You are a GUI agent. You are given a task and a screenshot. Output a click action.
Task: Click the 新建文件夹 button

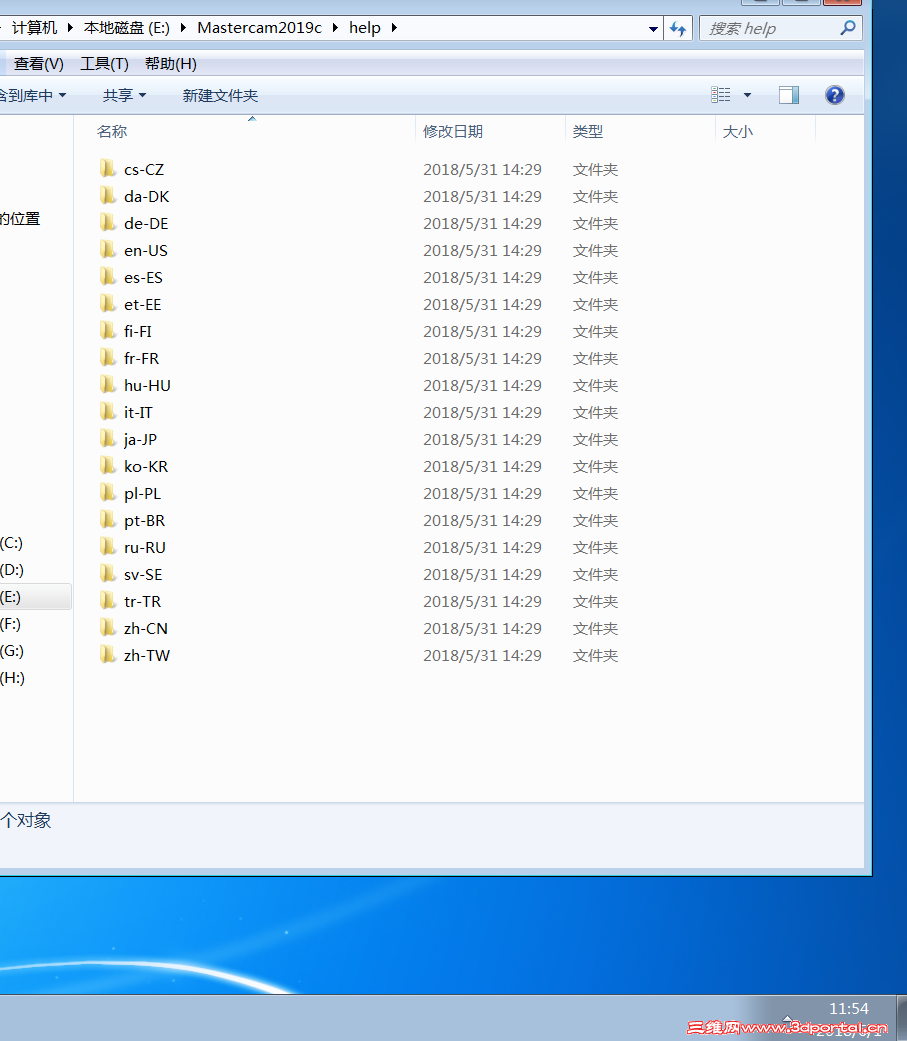tap(220, 96)
